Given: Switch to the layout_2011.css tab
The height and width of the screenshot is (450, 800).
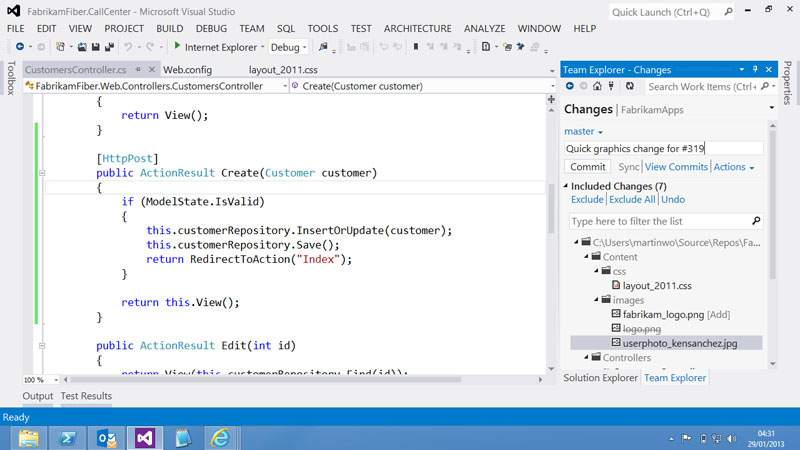Looking at the screenshot, I should (283, 70).
